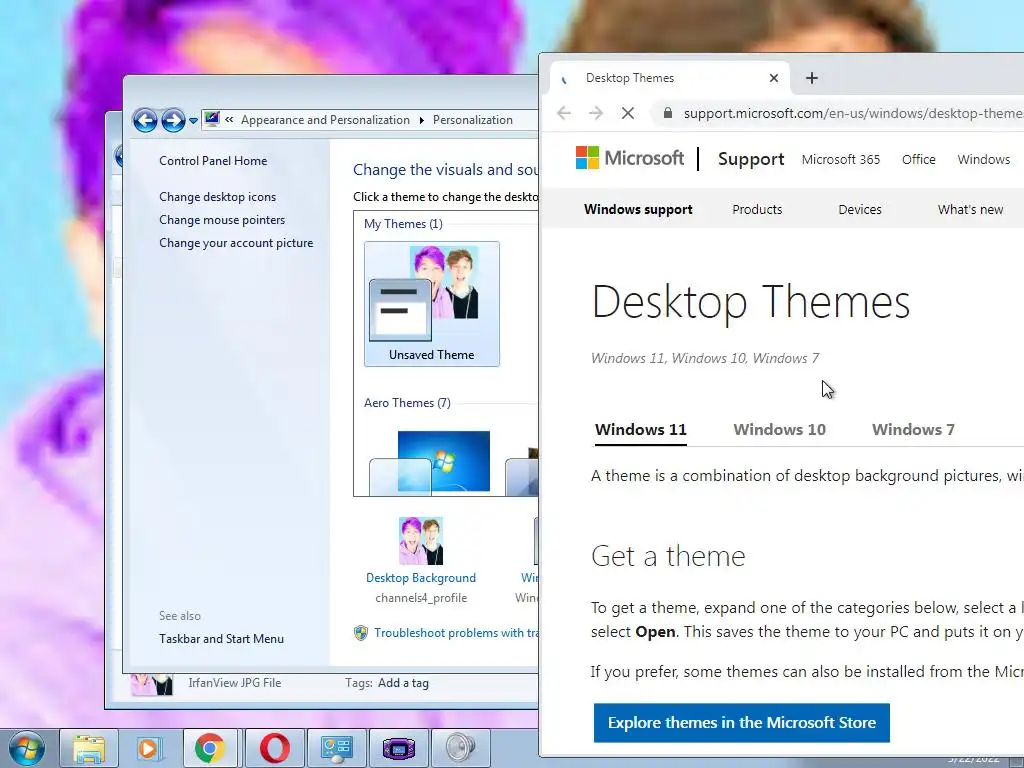Open the Appearance and Personalization breadcrumb
Screen dimensions: 1024x768
(325, 120)
